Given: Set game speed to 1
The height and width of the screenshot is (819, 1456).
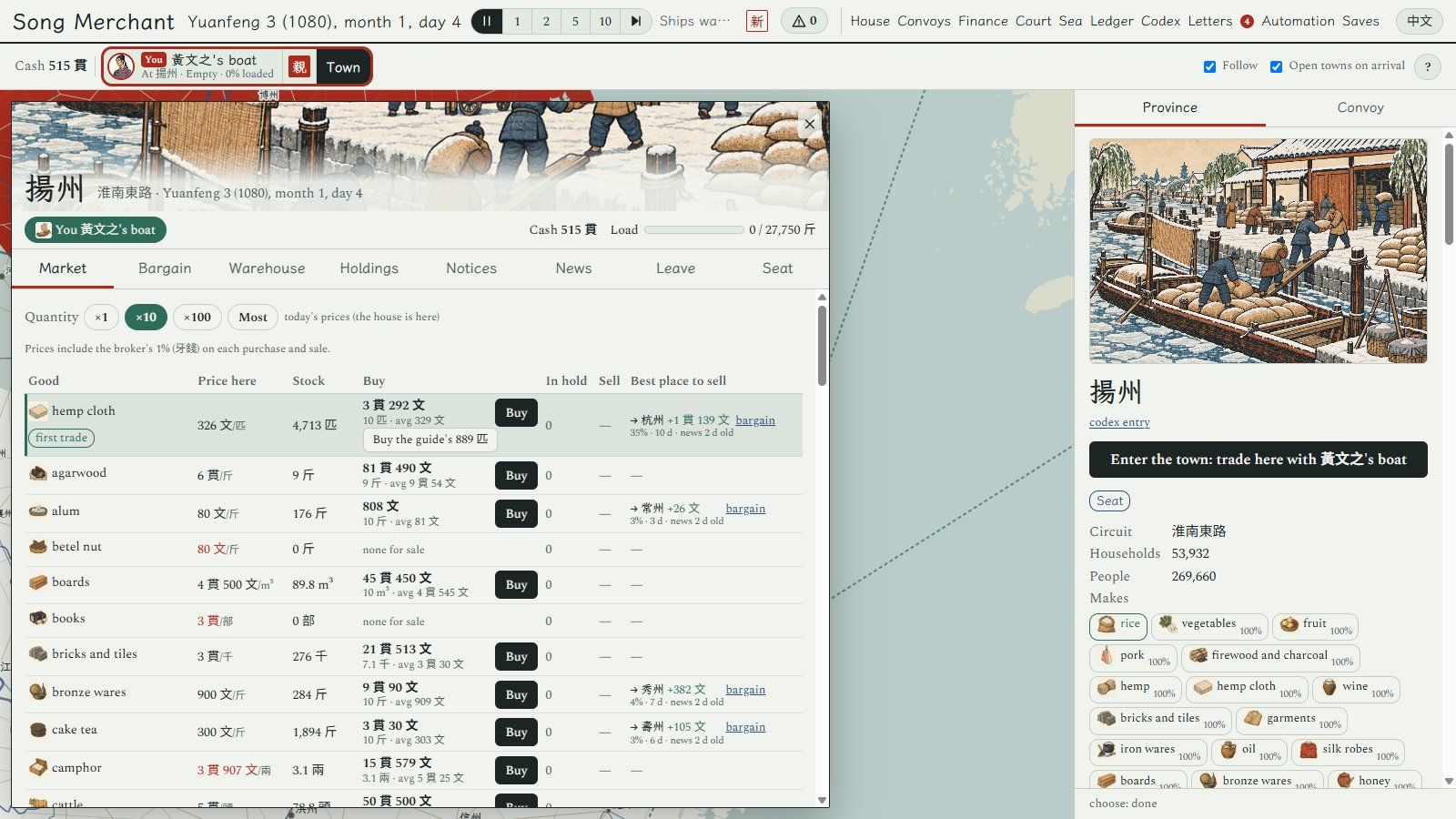Looking at the screenshot, I should [517, 21].
